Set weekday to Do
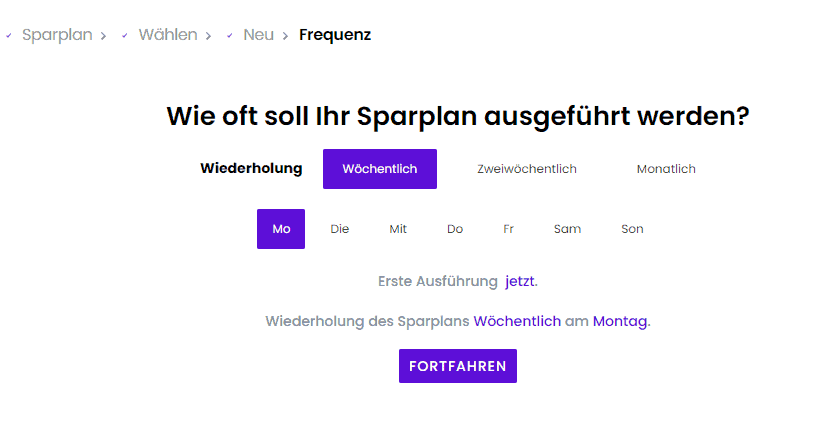 tap(455, 229)
